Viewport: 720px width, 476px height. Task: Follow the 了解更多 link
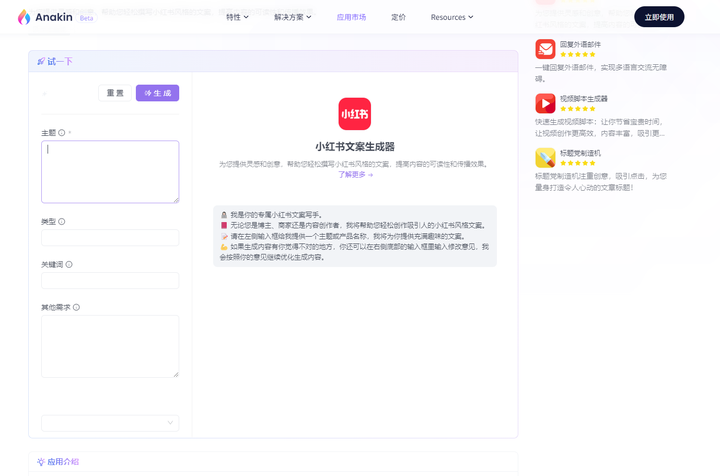355,174
